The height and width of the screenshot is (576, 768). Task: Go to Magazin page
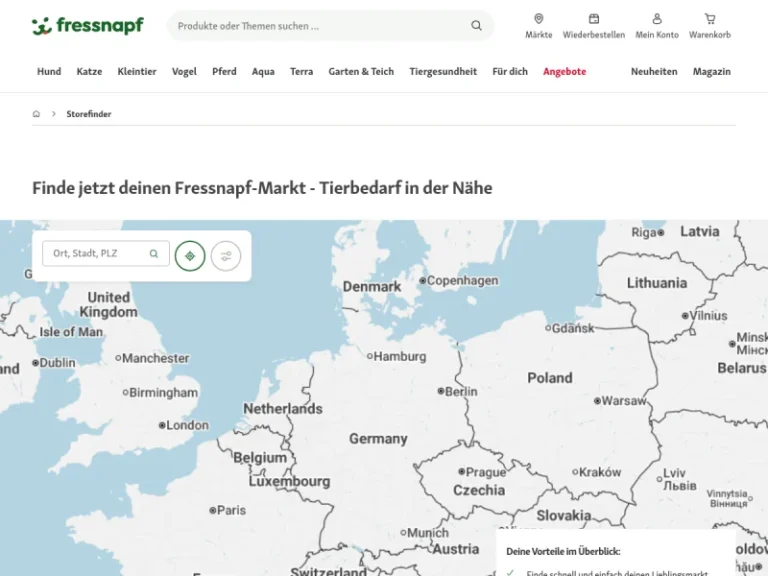pyautogui.click(x=711, y=72)
